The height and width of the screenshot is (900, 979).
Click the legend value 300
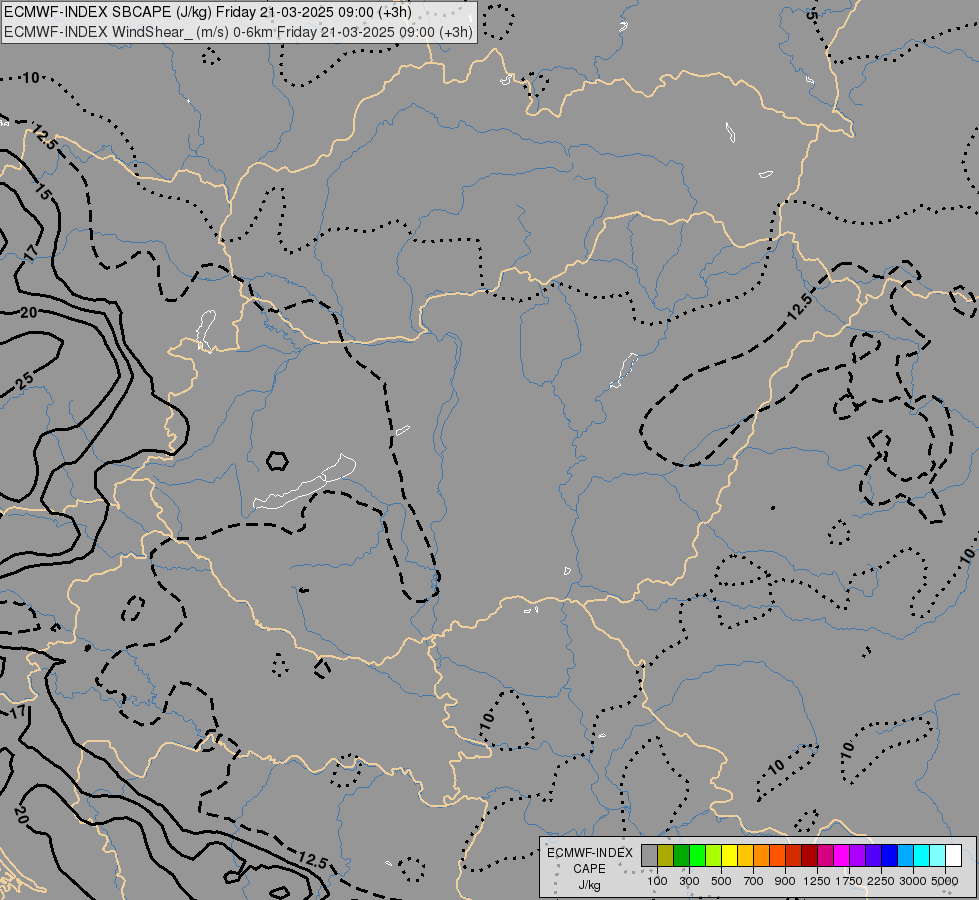689,881
